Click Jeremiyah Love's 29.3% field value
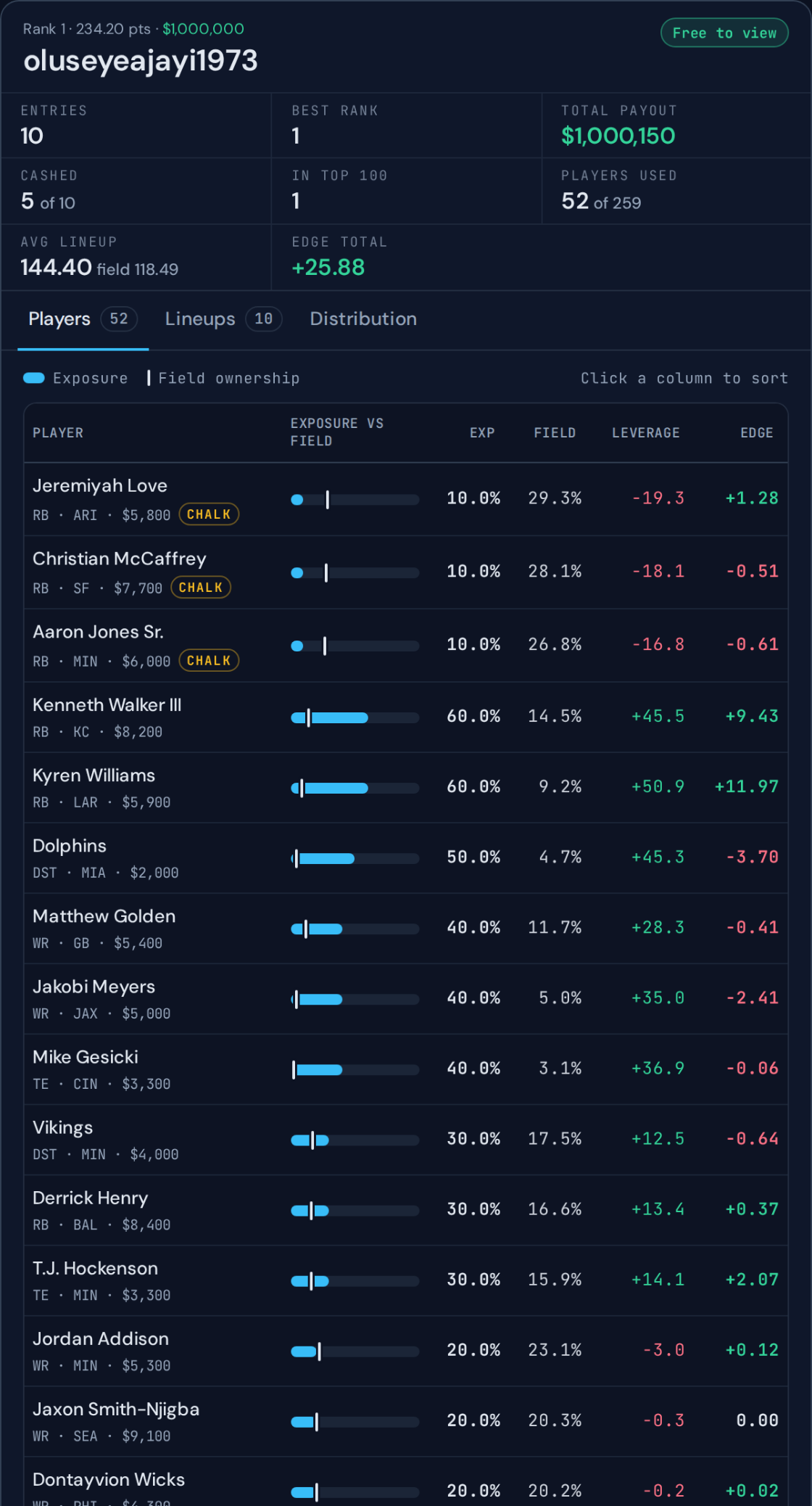The height and width of the screenshot is (1506, 812). coord(555,498)
